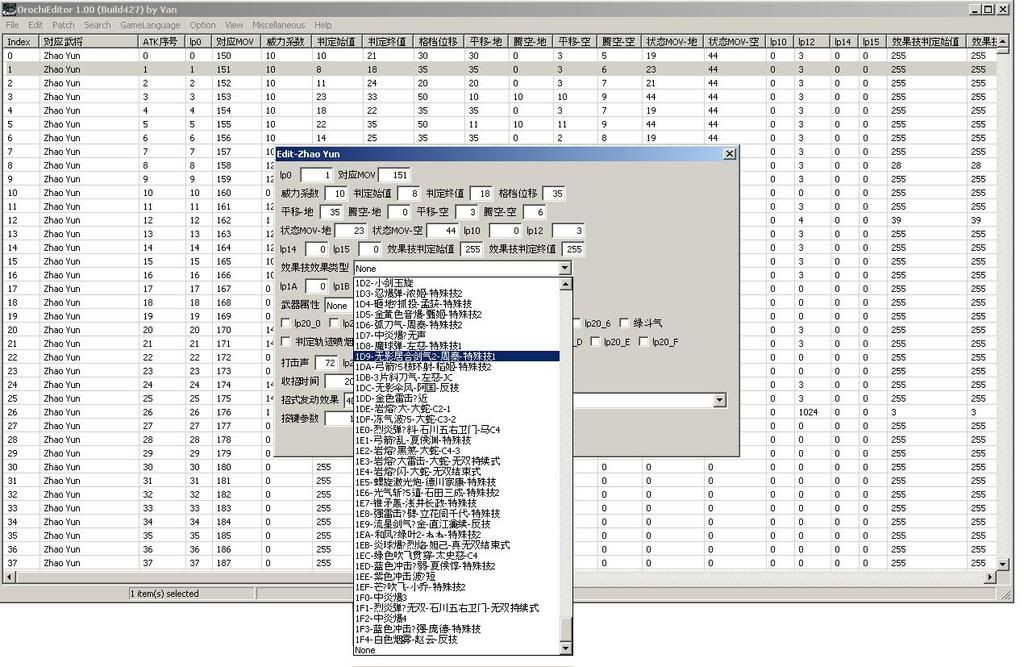This screenshot has height=667, width=1024.
Task: Open the Patch menu
Action: [x=63, y=25]
